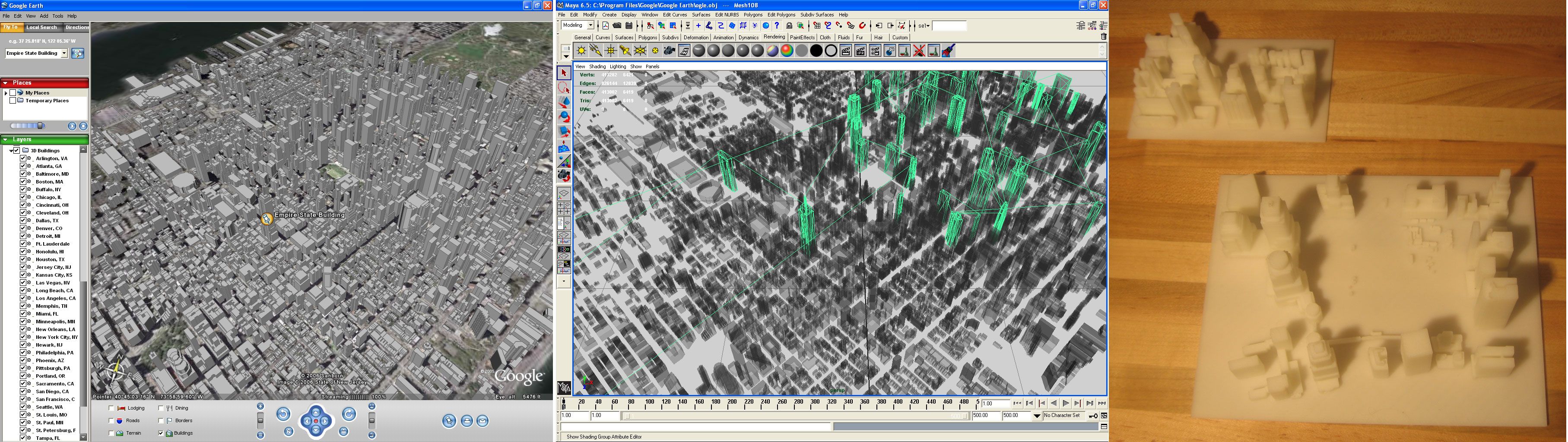Enable the Terrain checkbox
The width and height of the screenshot is (1568, 442).
111,433
